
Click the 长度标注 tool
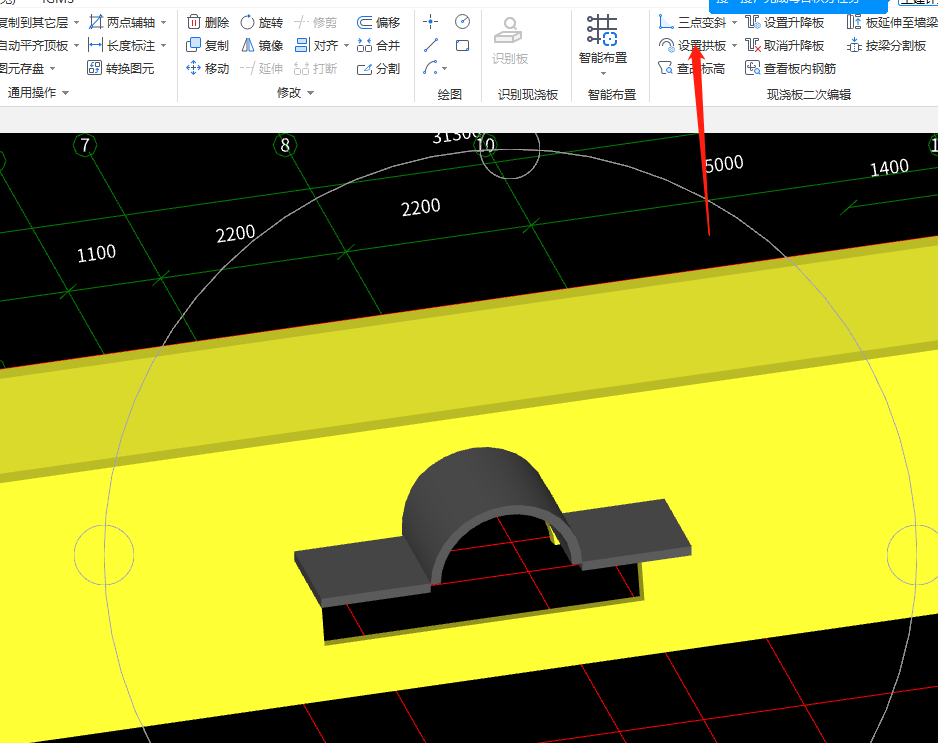[x=122, y=45]
